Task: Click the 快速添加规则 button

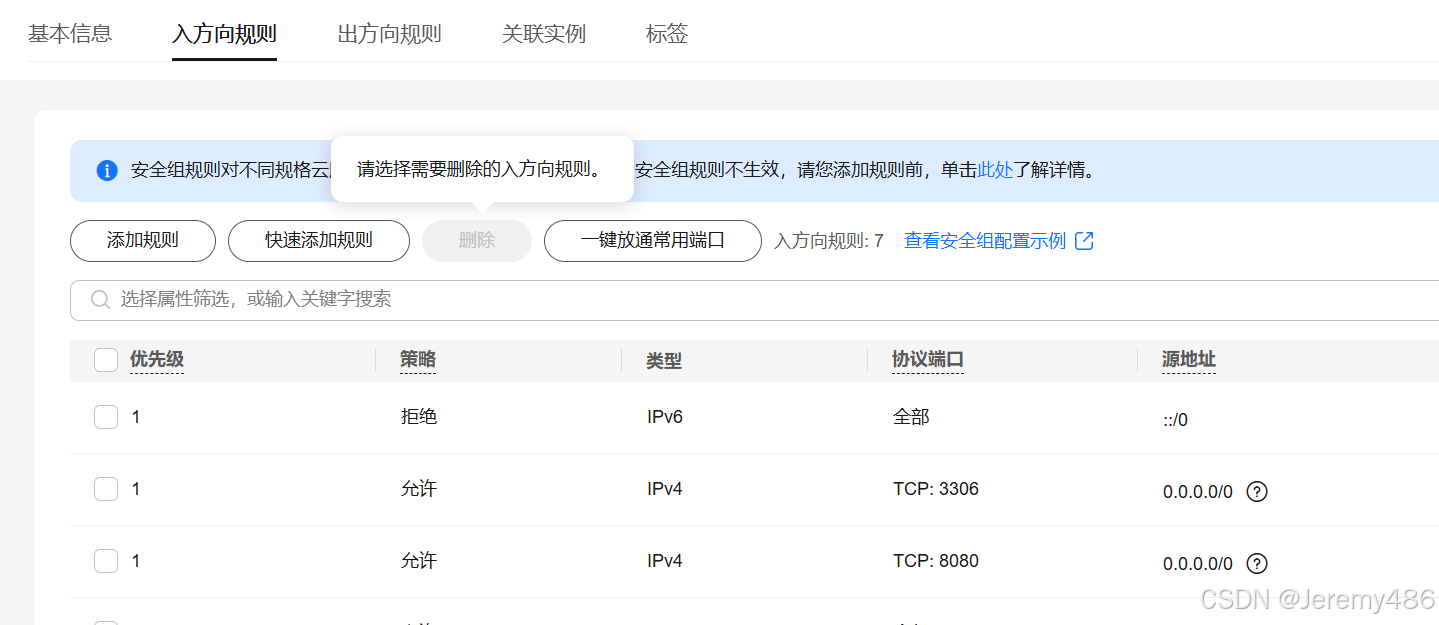Action: 319,241
